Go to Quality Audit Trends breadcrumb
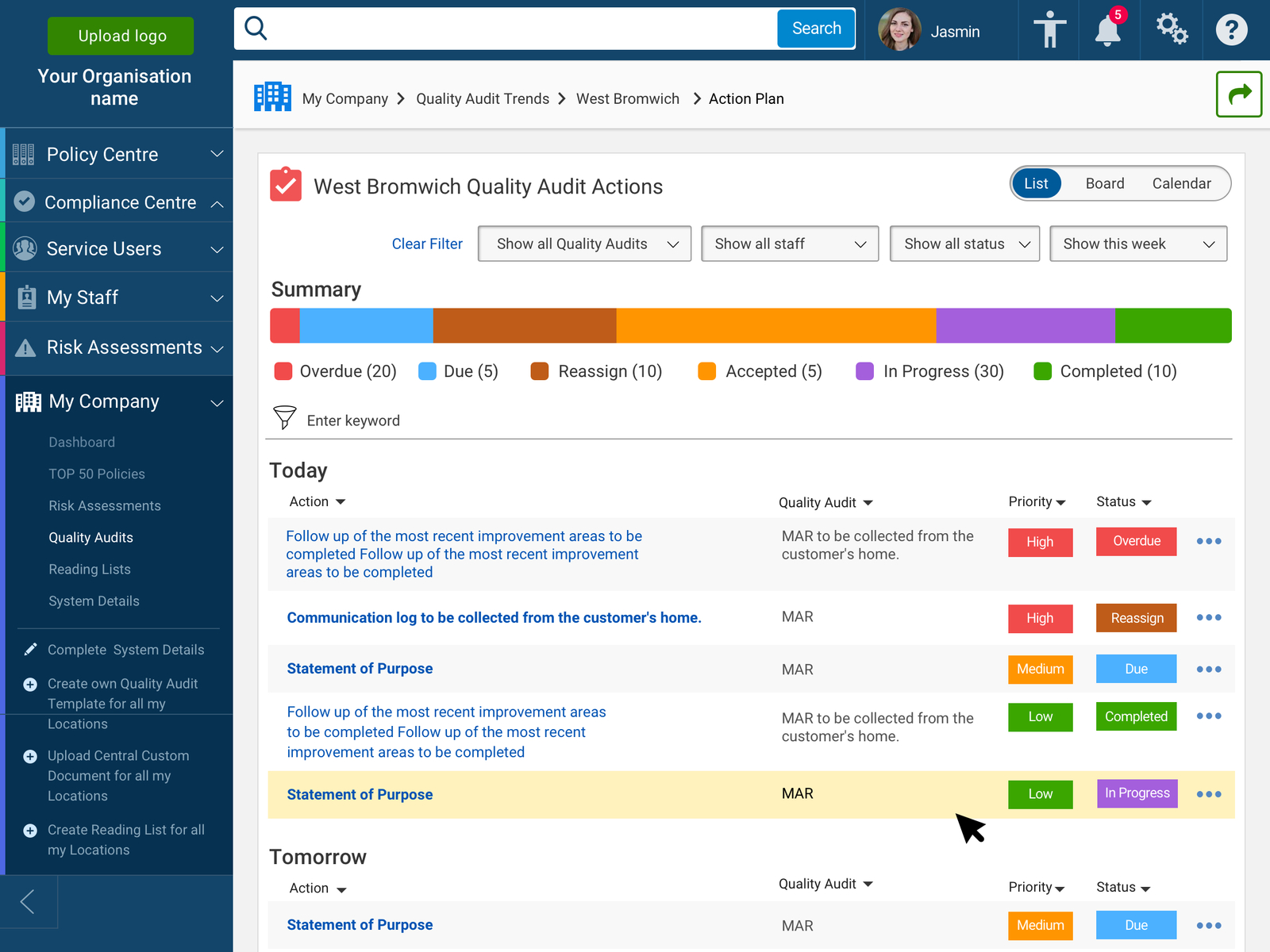This screenshot has height=952, width=1270. pyautogui.click(x=483, y=98)
